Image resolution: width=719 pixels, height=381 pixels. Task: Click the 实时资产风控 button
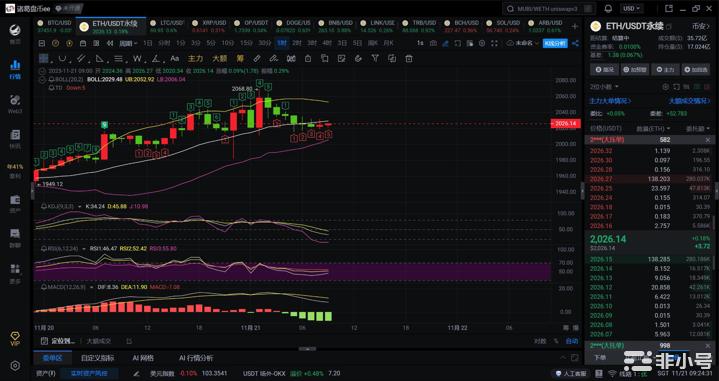pos(89,373)
